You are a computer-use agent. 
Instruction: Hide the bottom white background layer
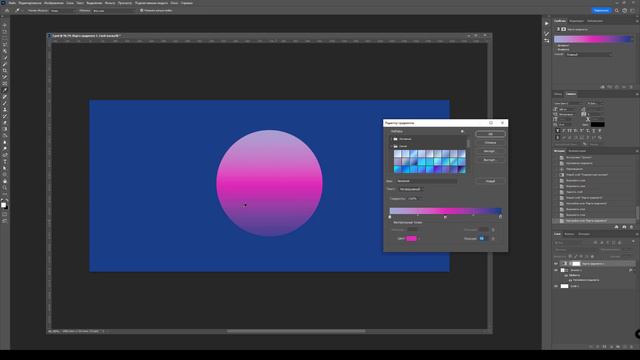556,286
